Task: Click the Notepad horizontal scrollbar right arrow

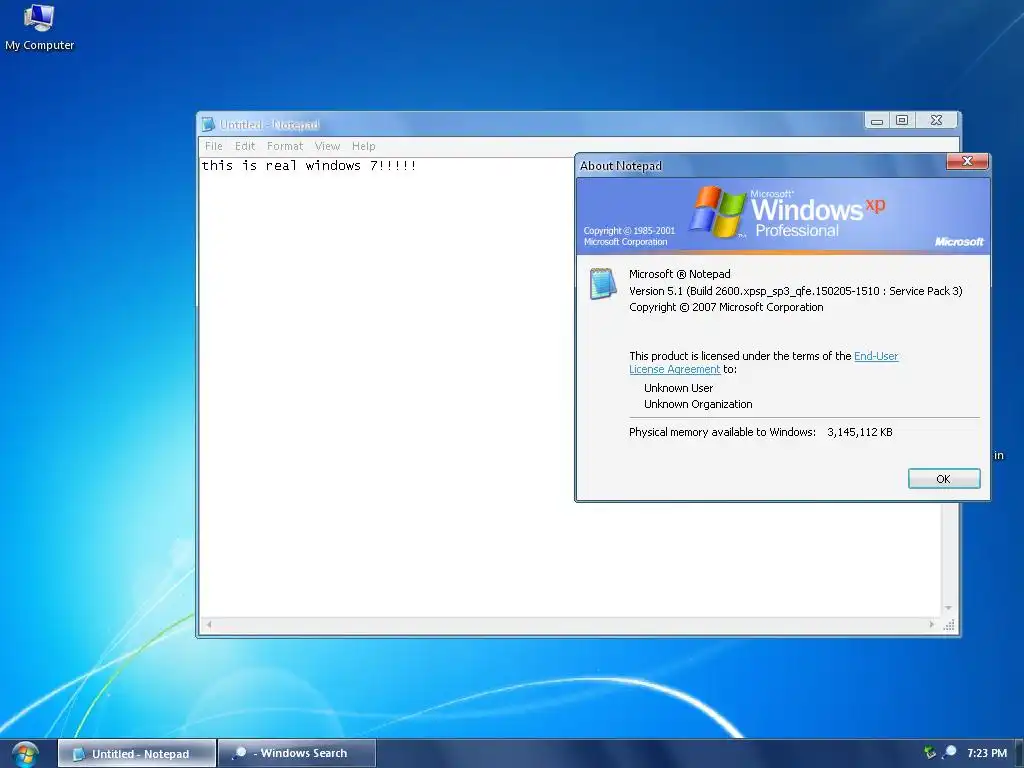Action: click(932, 624)
